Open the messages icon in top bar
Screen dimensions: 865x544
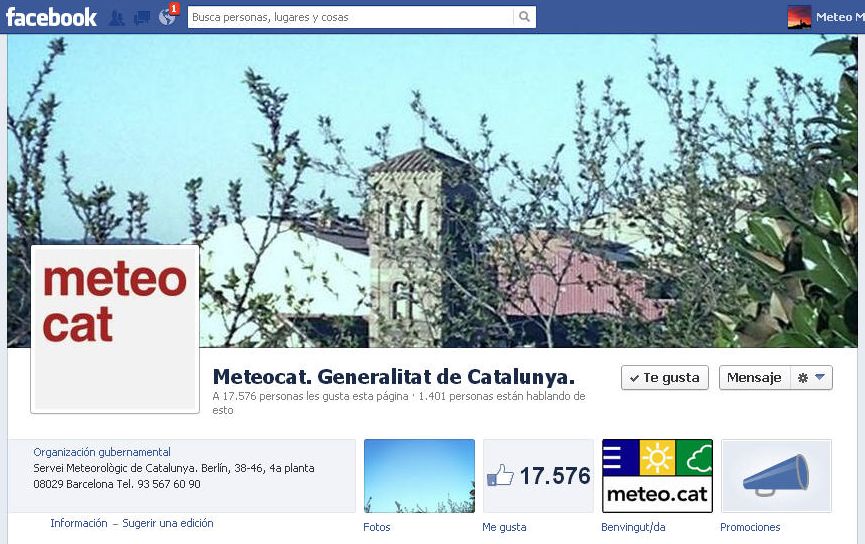(x=142, y=18)
